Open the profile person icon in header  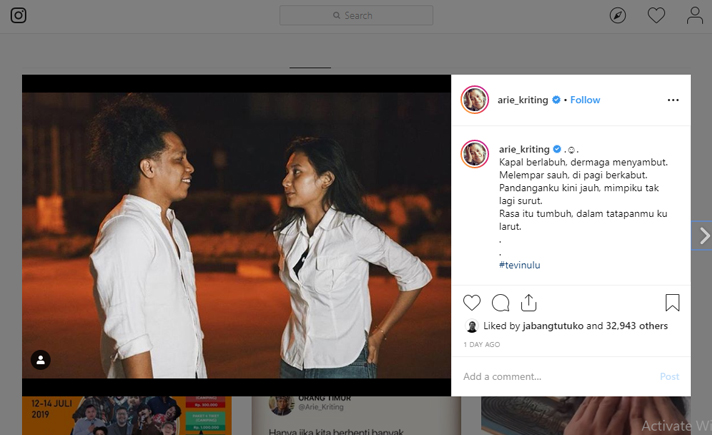[695, 15]
